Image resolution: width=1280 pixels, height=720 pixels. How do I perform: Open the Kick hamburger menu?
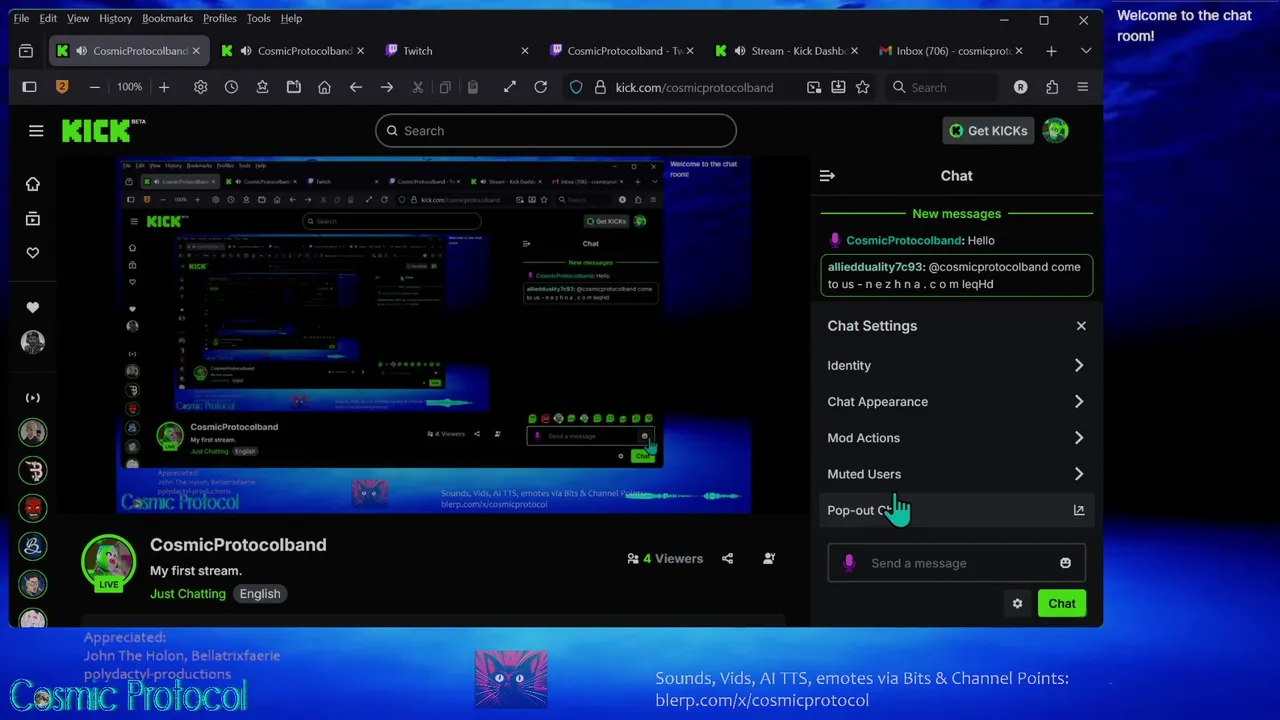click(x=36, y=131)
